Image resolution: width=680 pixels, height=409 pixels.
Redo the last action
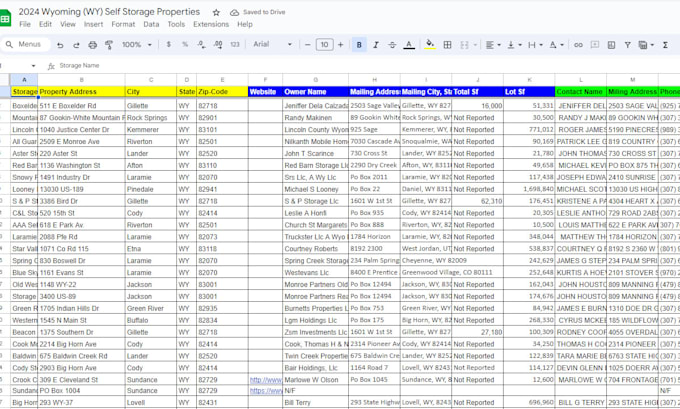76,45
